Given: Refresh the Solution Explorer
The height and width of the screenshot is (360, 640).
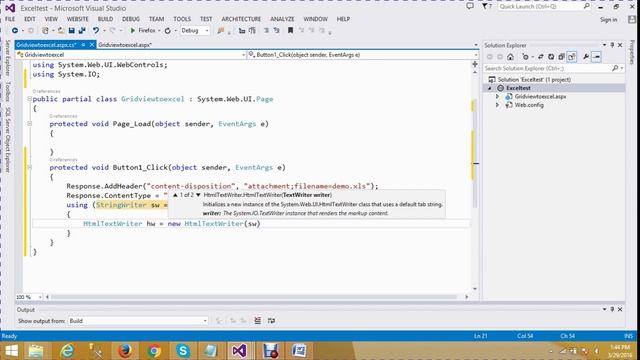Looking at the screenshot, I should pyautogui.click(x=551, y=57).
